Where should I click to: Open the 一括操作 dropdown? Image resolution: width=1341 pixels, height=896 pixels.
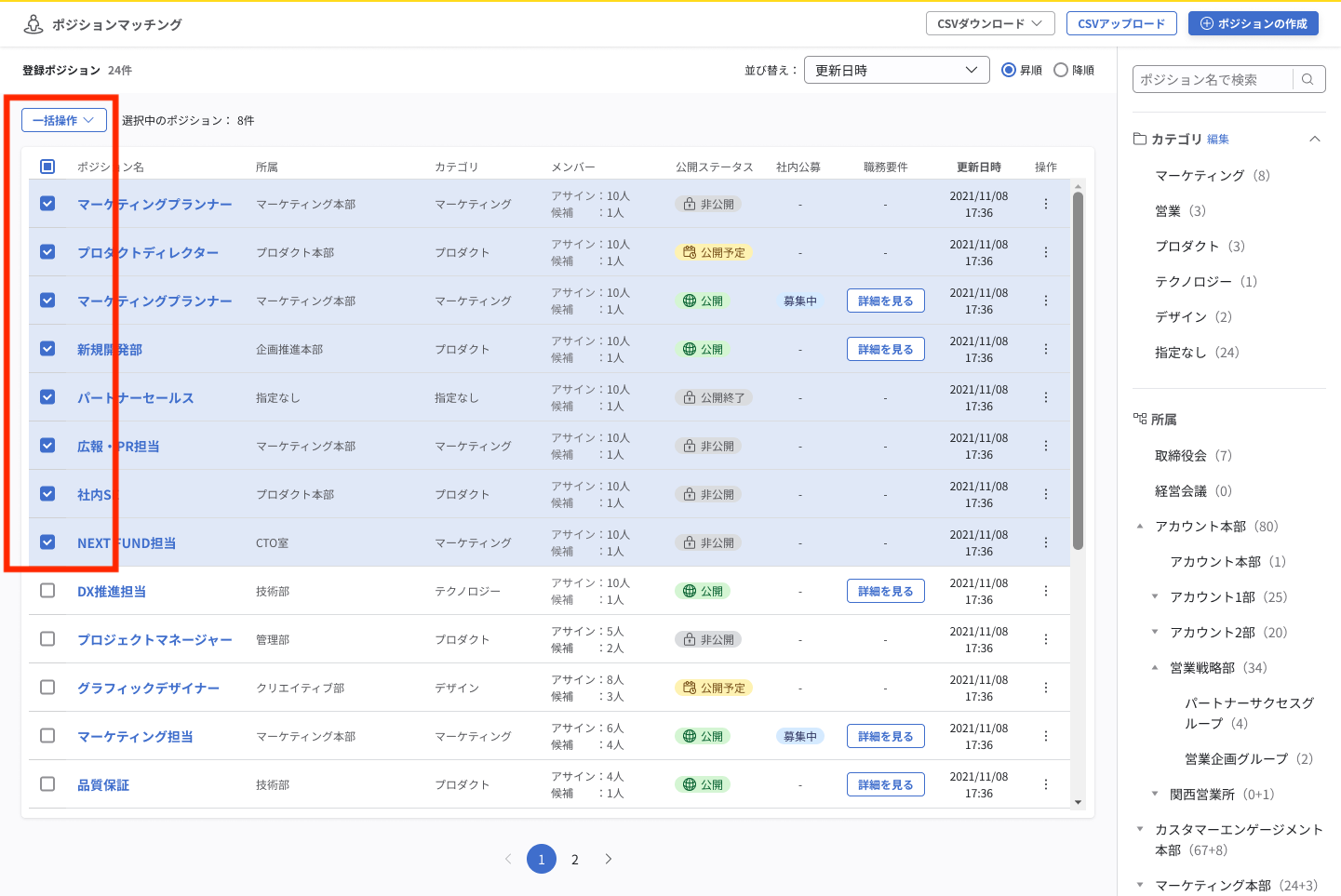pos(64,119)
